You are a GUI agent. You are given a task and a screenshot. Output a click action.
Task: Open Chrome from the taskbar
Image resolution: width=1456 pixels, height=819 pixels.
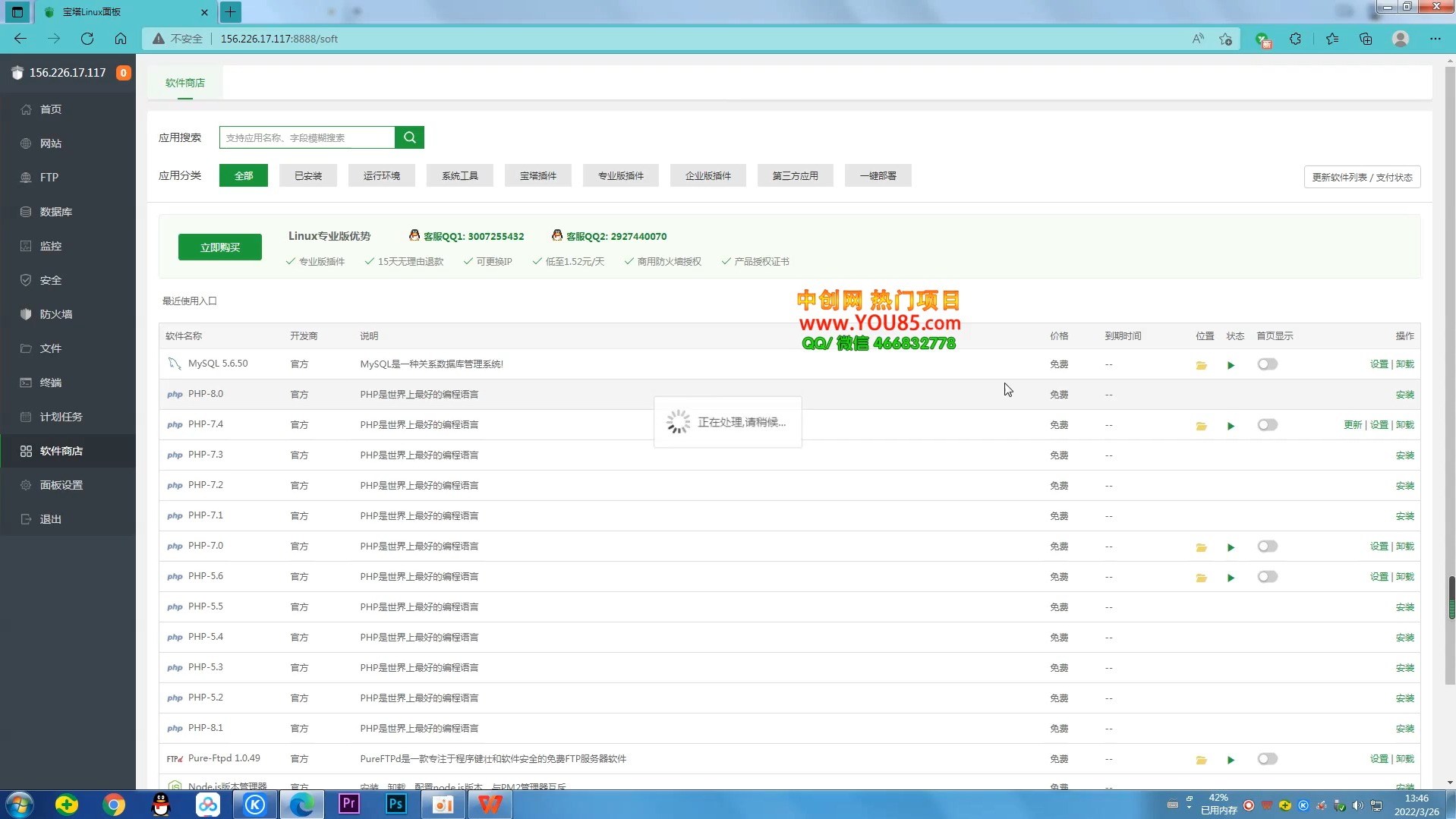pos(114,805)
